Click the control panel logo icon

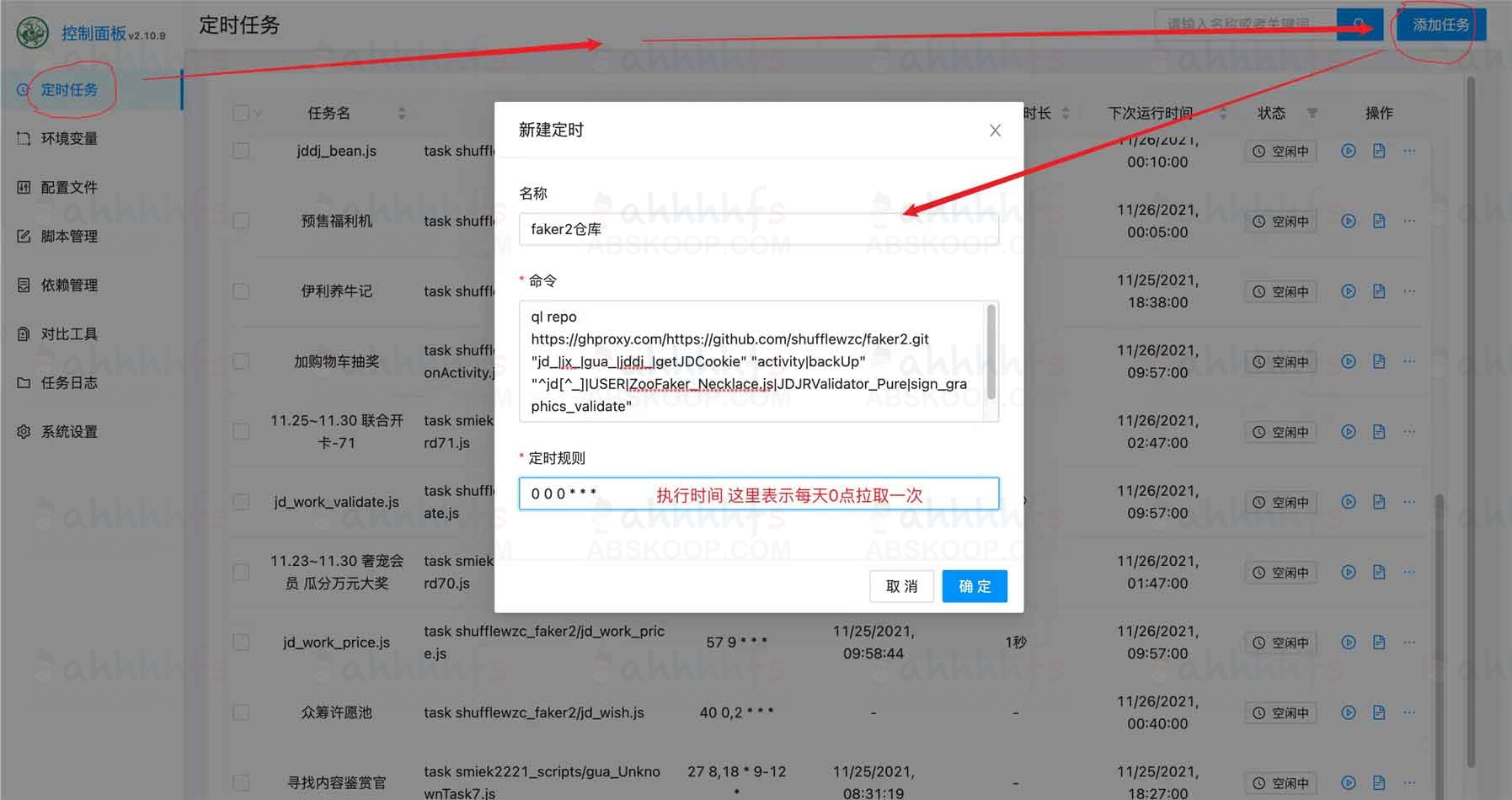[33, 34]
